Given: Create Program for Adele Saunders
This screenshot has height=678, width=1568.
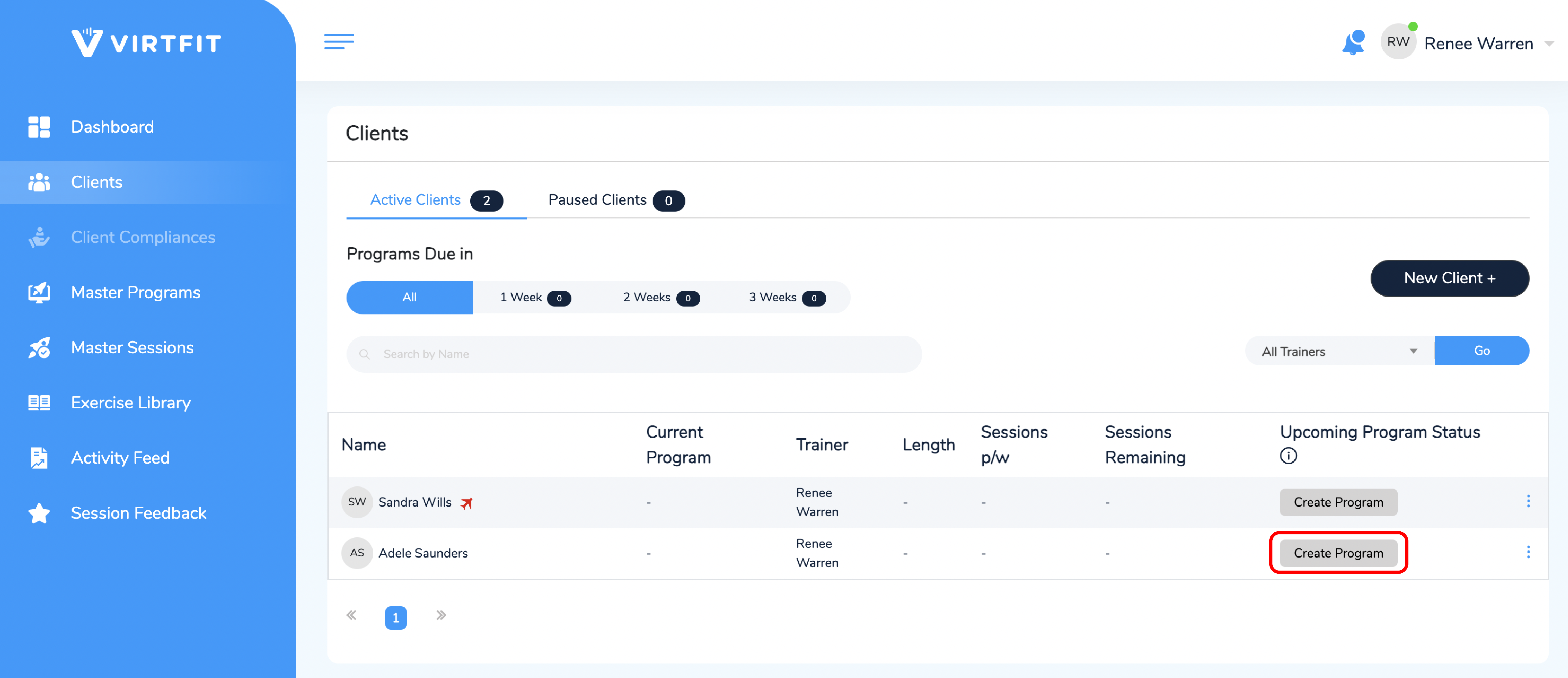Looking at the screenshot, I should 1338,553.
